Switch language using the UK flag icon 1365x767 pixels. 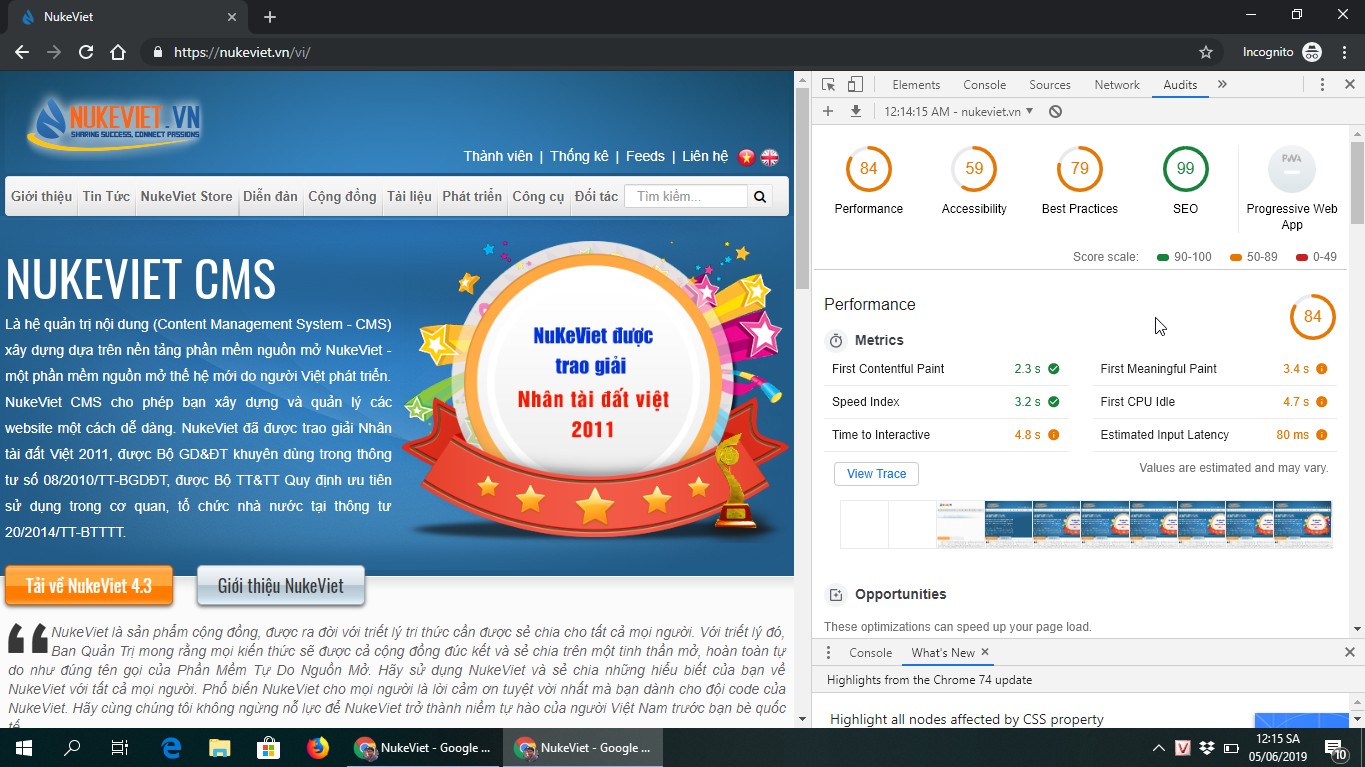coord(769,157)
